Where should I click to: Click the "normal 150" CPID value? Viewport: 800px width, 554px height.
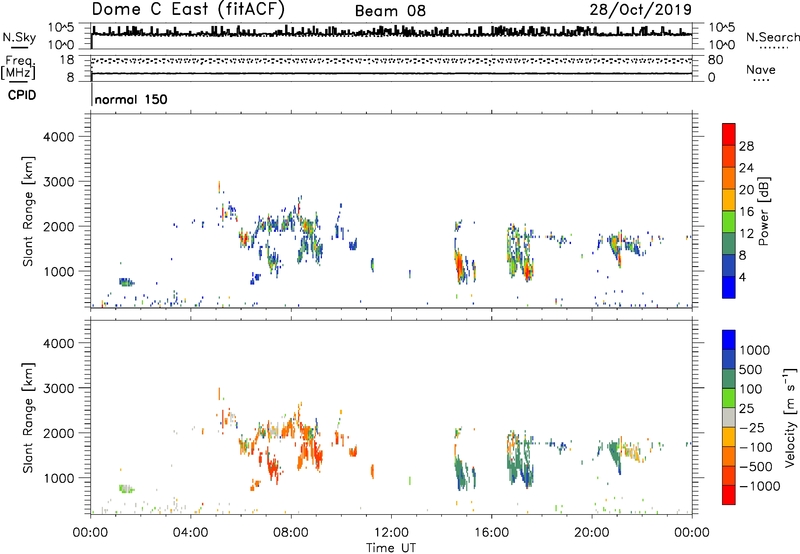[x=131, y=99]
